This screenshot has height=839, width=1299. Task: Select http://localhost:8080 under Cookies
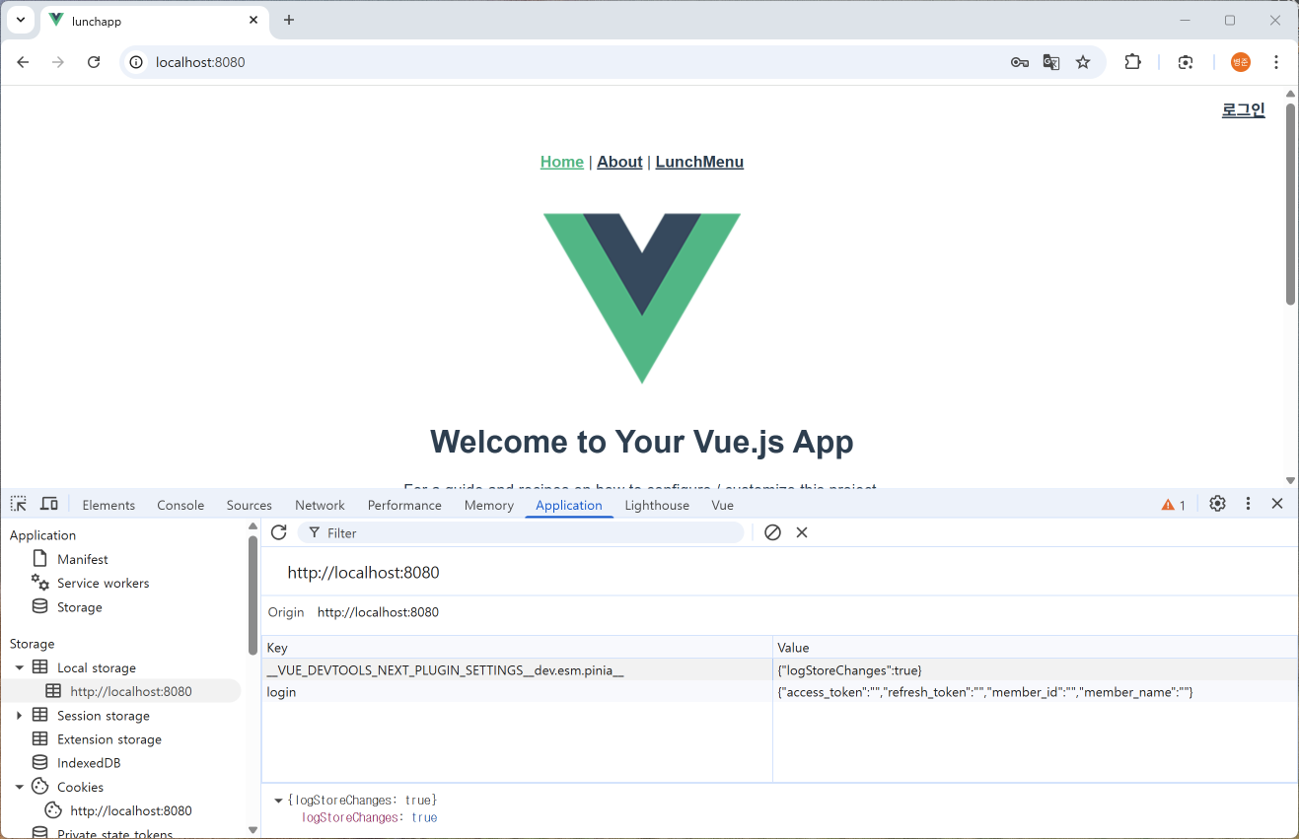131,811
